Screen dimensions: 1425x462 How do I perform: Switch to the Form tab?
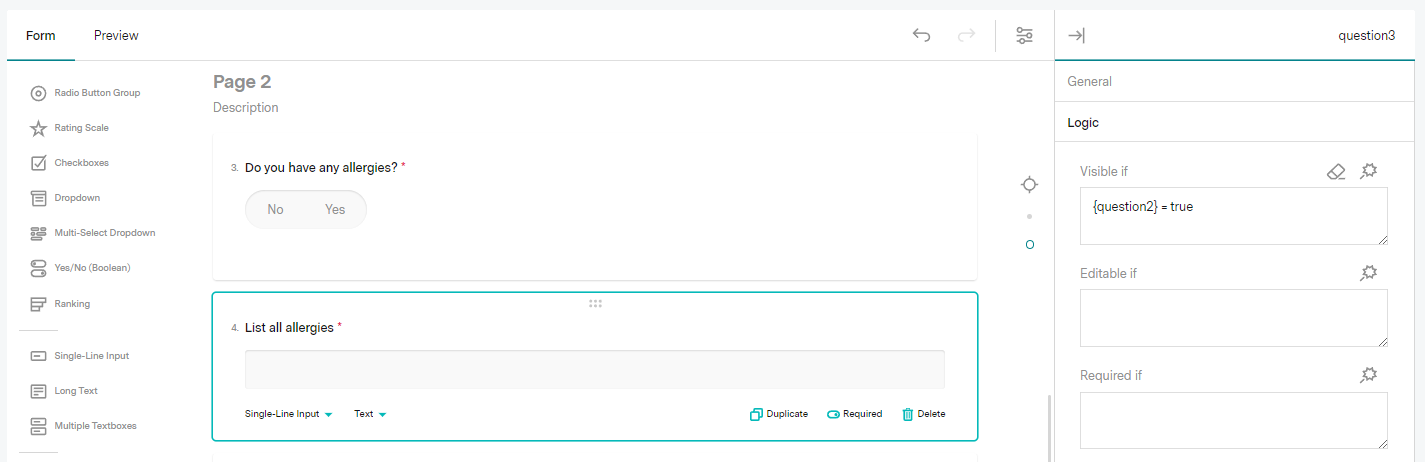tap(41, 36)
